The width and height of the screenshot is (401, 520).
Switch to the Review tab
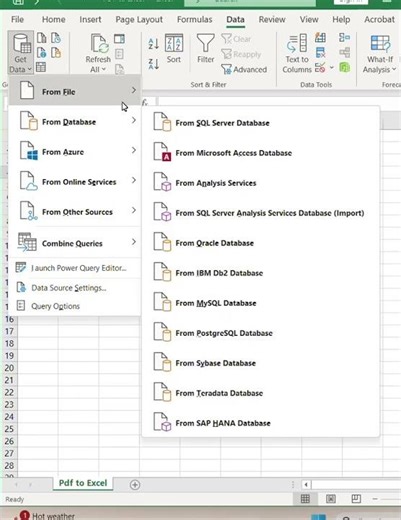pos(272,20)
